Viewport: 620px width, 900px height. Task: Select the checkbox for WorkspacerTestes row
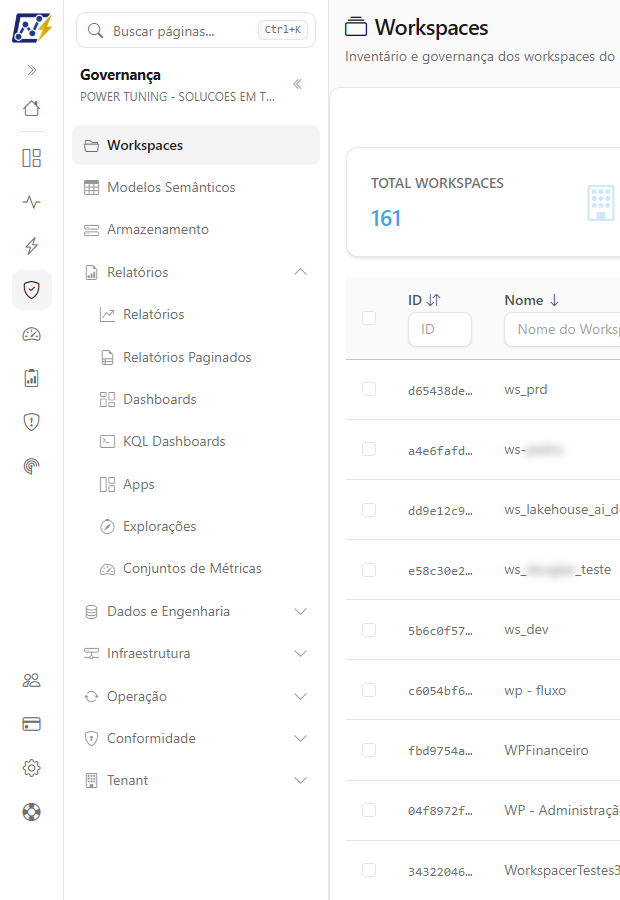(x=369, y=870)
